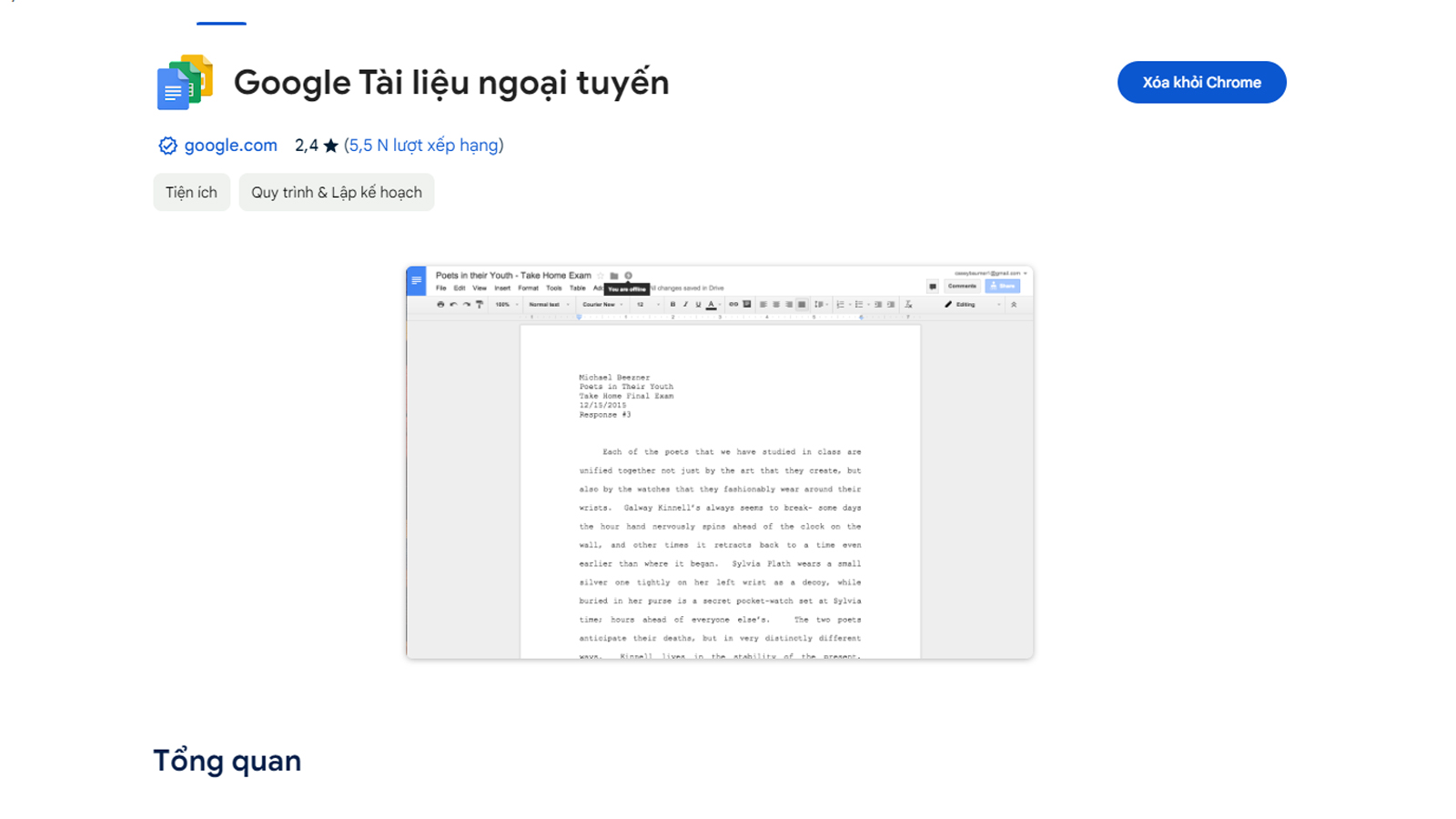Select the Quy trình & Lập kế hoạch chip
The image size is (1456, 819).
pos(337,192)
